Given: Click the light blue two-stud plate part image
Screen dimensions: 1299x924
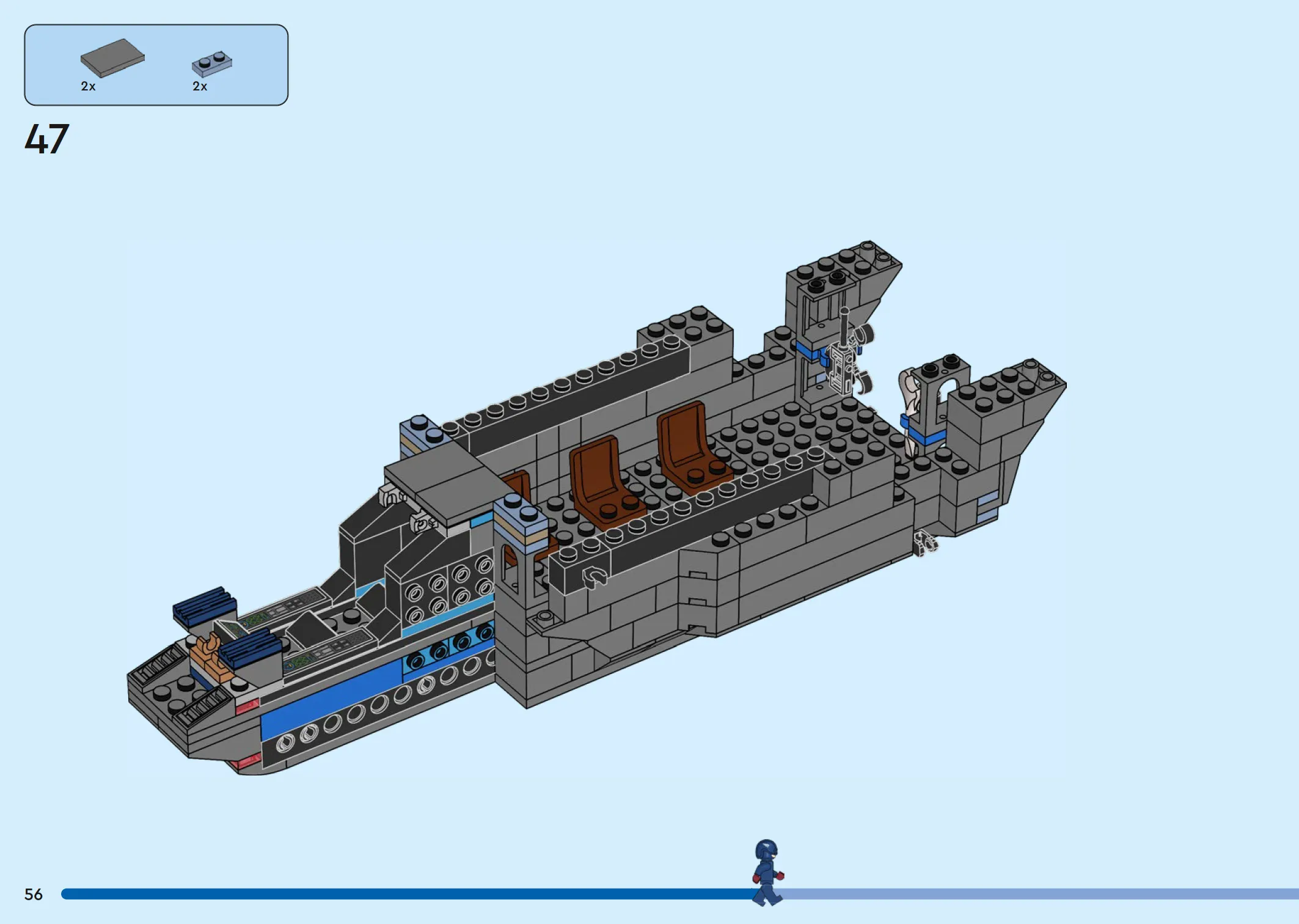Looking at the screenshot, I should coord(211,64).
